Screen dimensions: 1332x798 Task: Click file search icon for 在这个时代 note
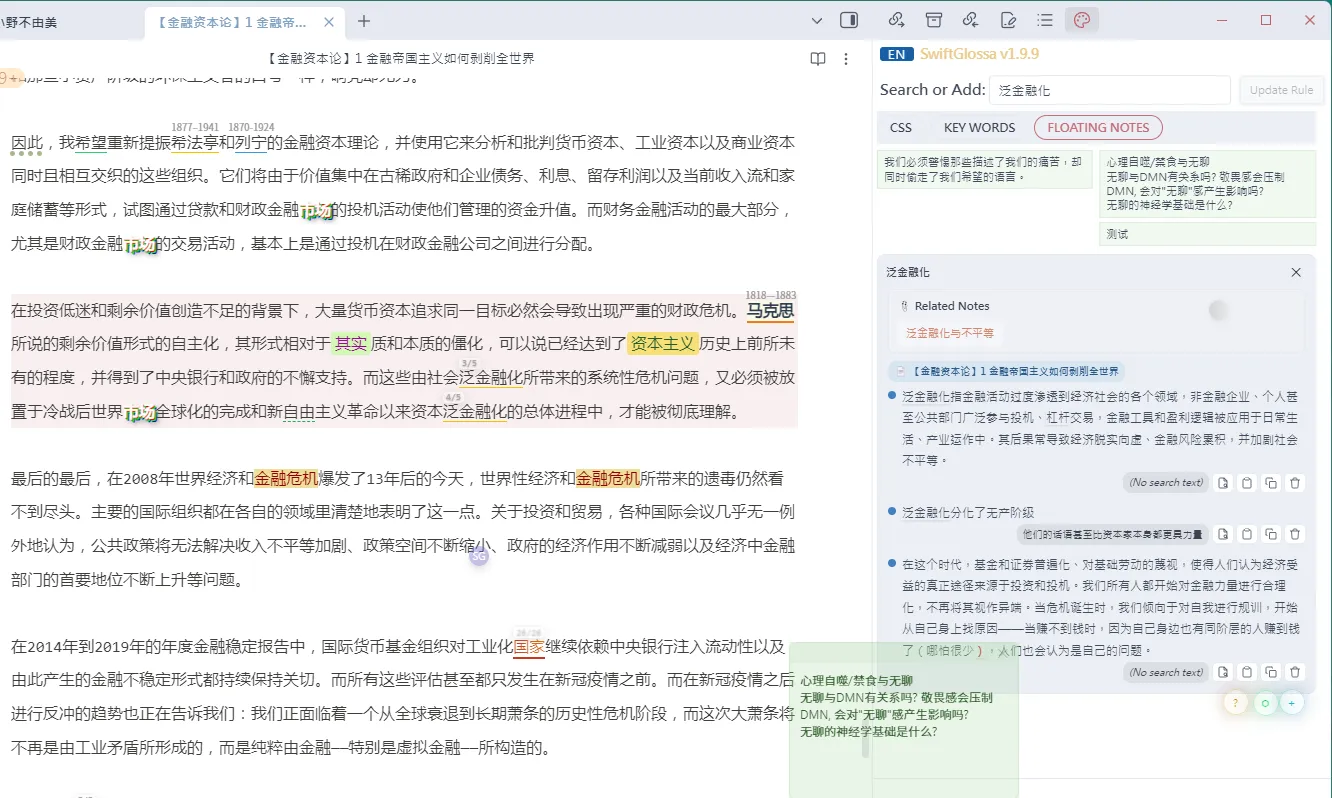1222,672
